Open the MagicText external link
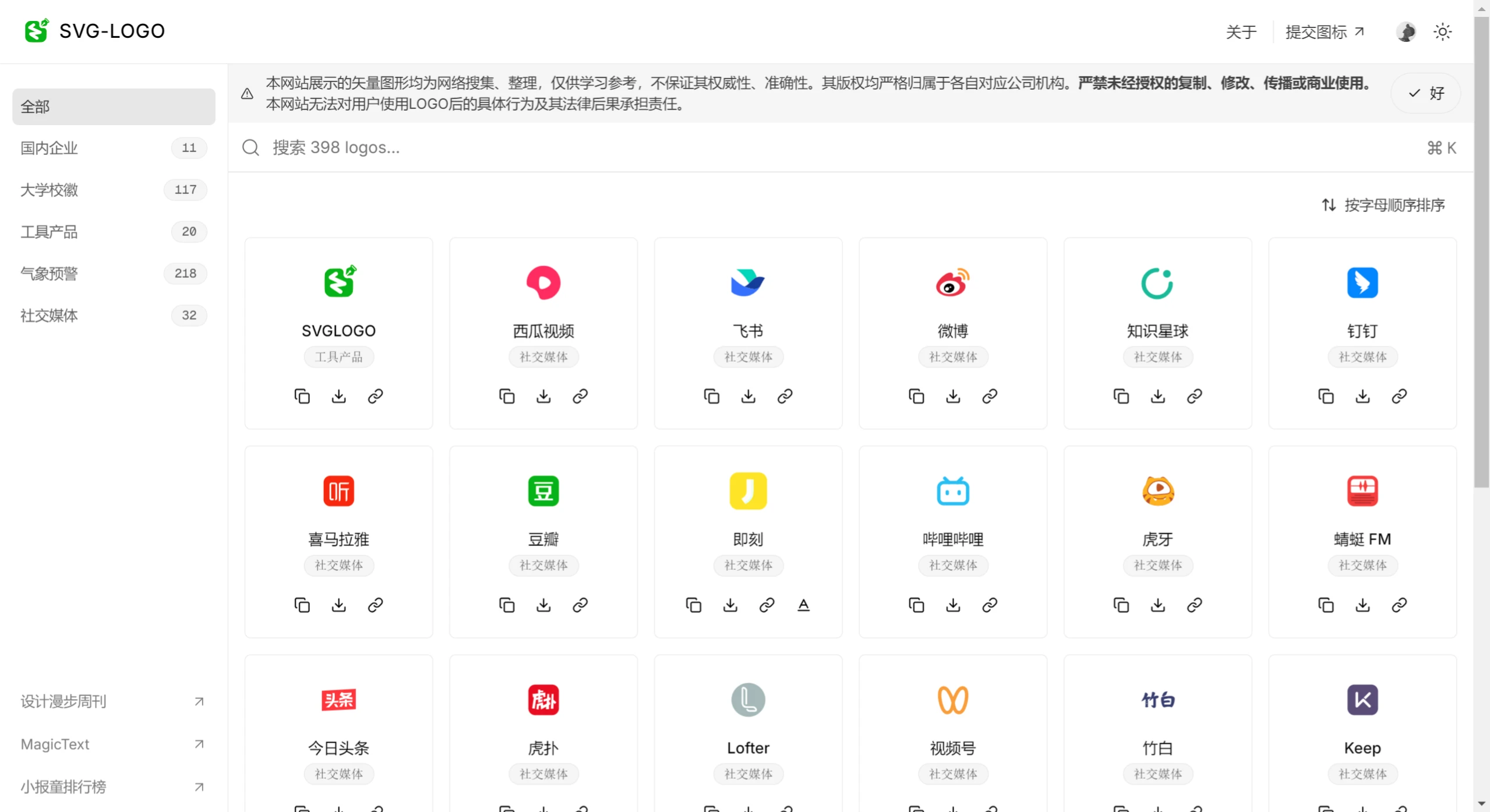Screen dimensions: 1490x812 (55, 744)
